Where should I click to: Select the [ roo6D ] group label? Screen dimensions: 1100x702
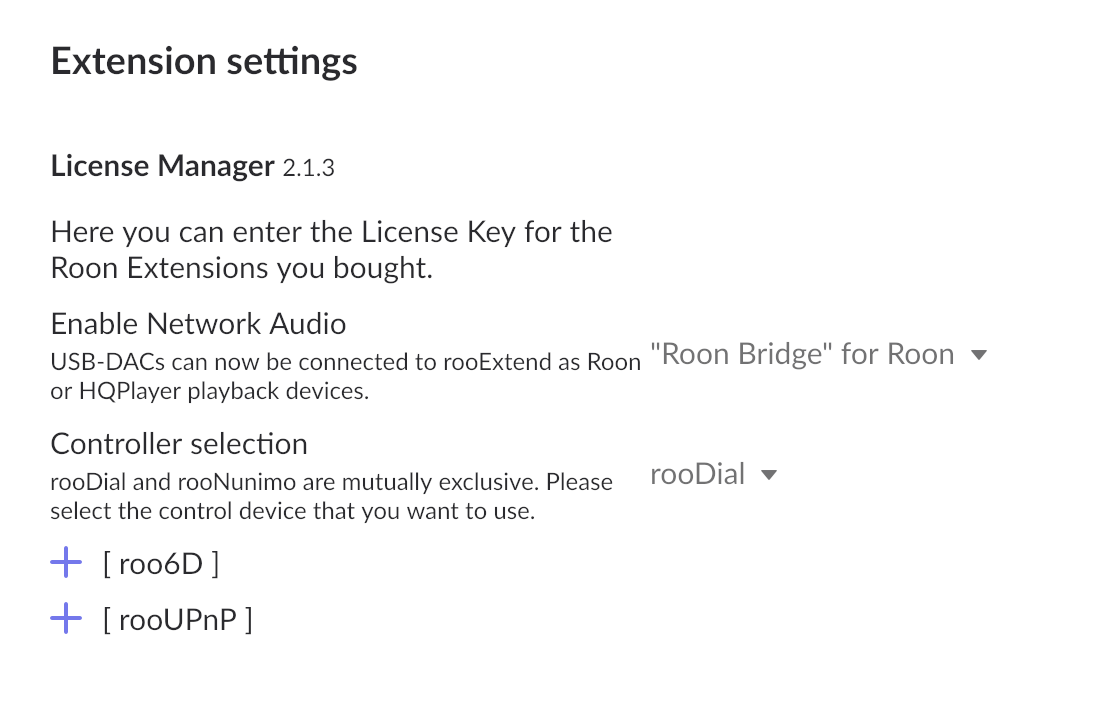click(161, 564)
